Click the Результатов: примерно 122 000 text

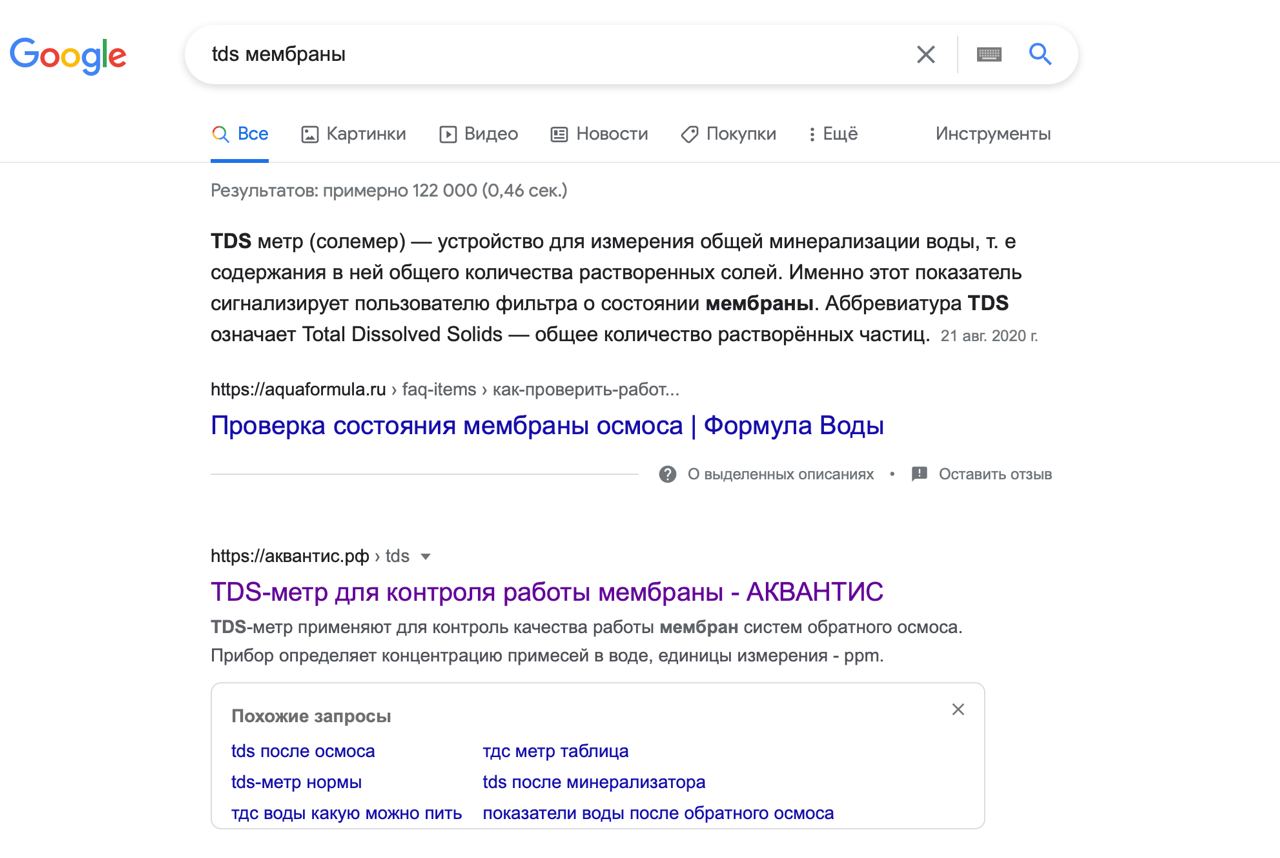coord(389,190)
